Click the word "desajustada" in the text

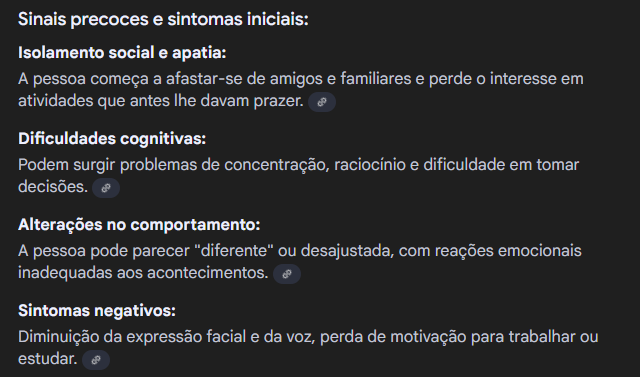coord(347,251)
